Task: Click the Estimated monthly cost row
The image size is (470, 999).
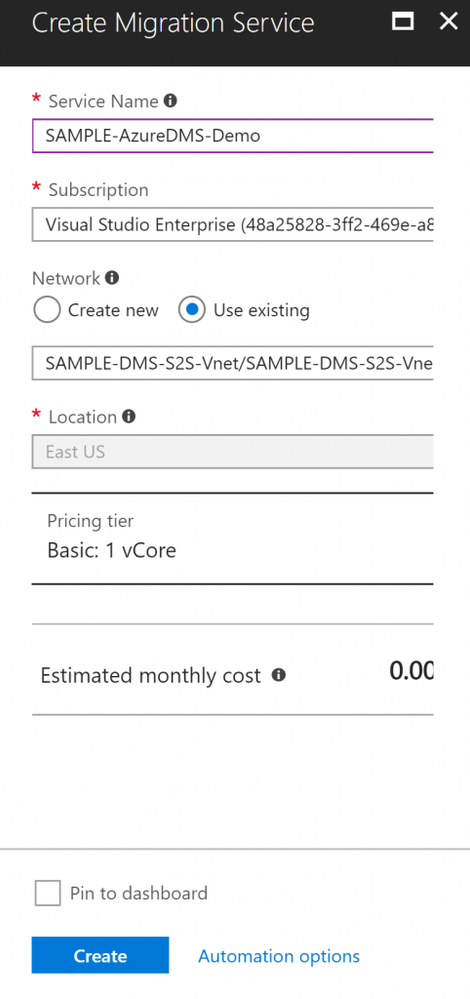Action: (x=232, y=670)
